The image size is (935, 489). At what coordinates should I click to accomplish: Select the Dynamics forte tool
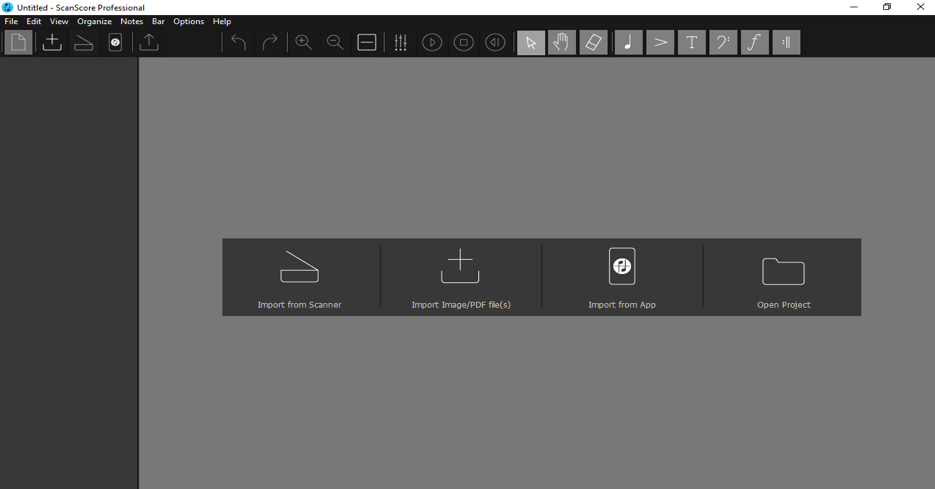tap(755, 42)
